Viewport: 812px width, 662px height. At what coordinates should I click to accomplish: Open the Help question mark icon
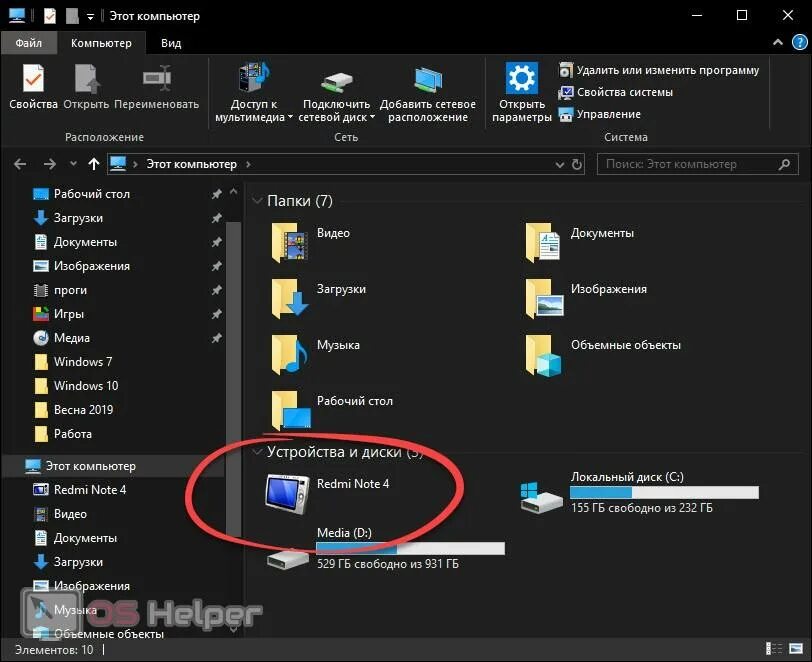click(800, 42)
